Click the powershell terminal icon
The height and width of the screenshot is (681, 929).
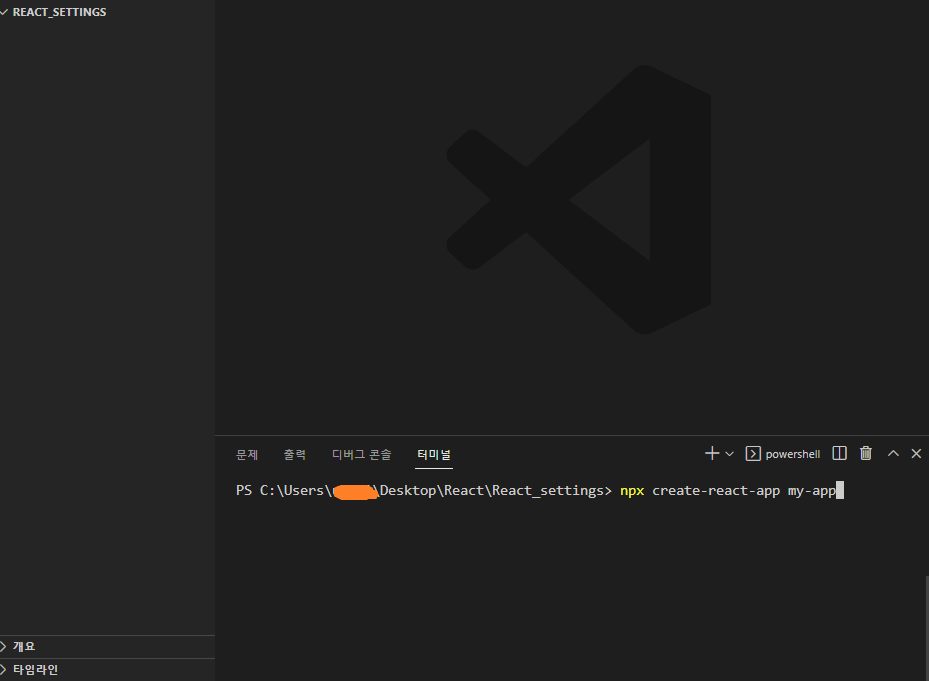point(752,453)
